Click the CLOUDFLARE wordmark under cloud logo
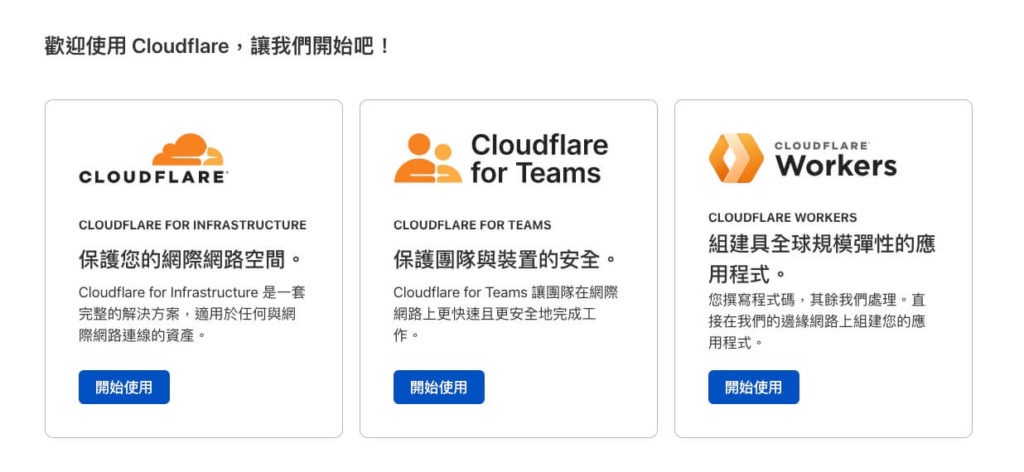 point(153,177)
